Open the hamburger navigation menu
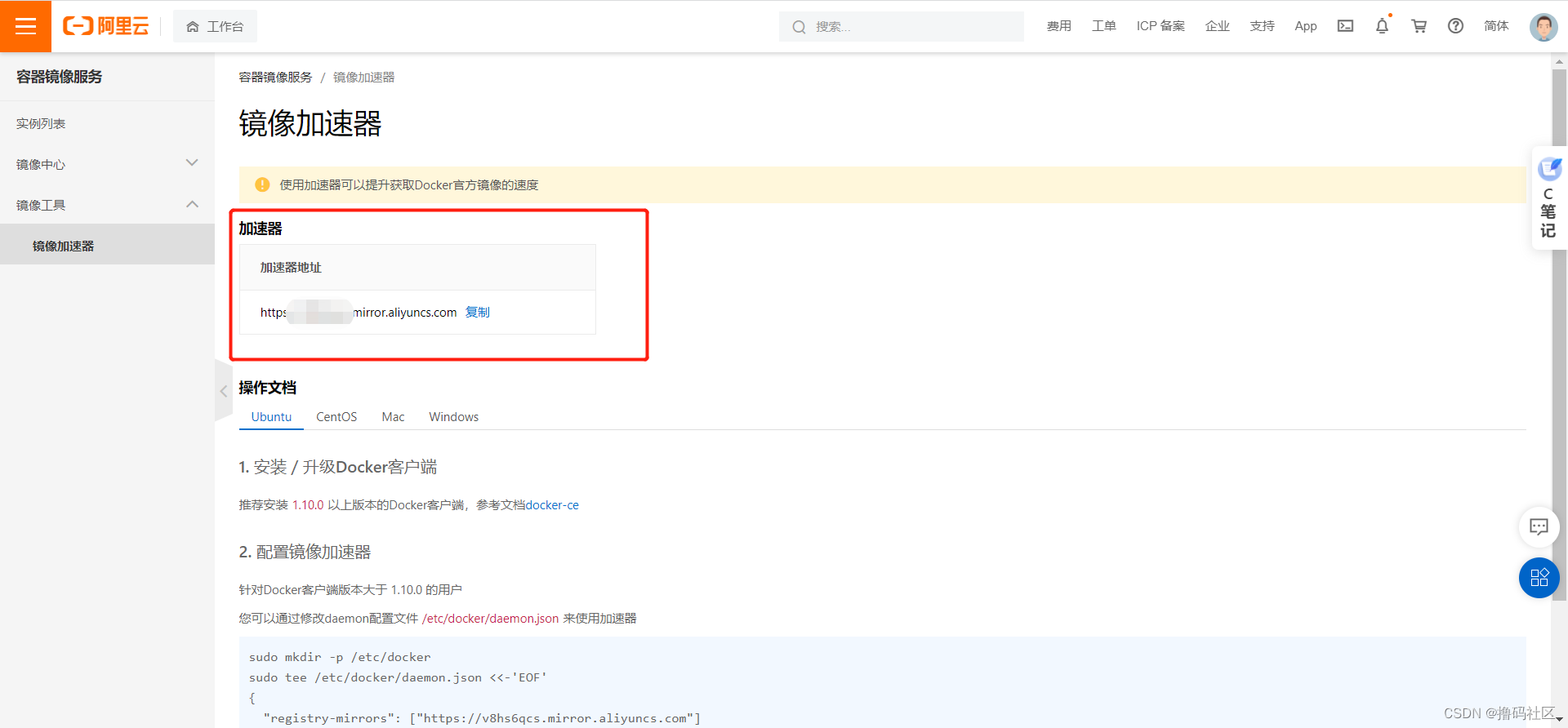The height and width of the screenshot is (728, 1568). coord(25,26)
